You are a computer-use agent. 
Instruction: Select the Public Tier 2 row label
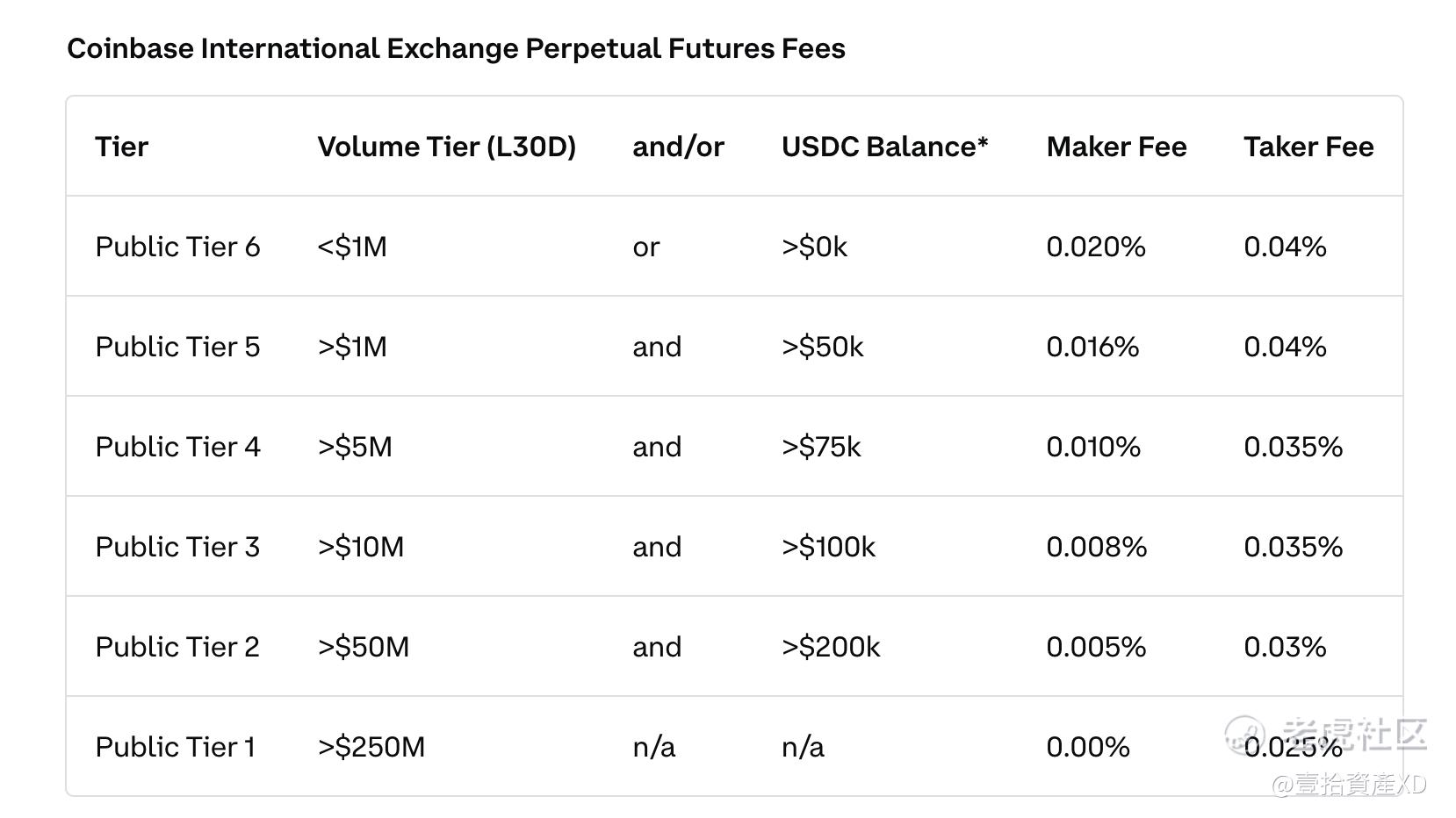(177, 647)
